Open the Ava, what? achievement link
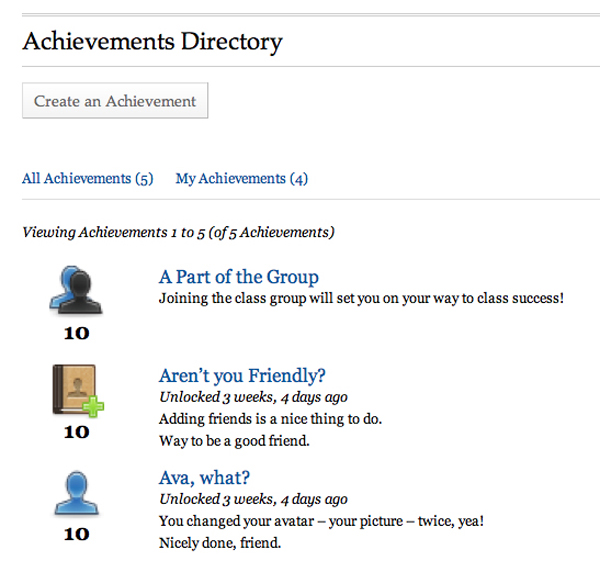The image size is (600, 561). (204, 478)
